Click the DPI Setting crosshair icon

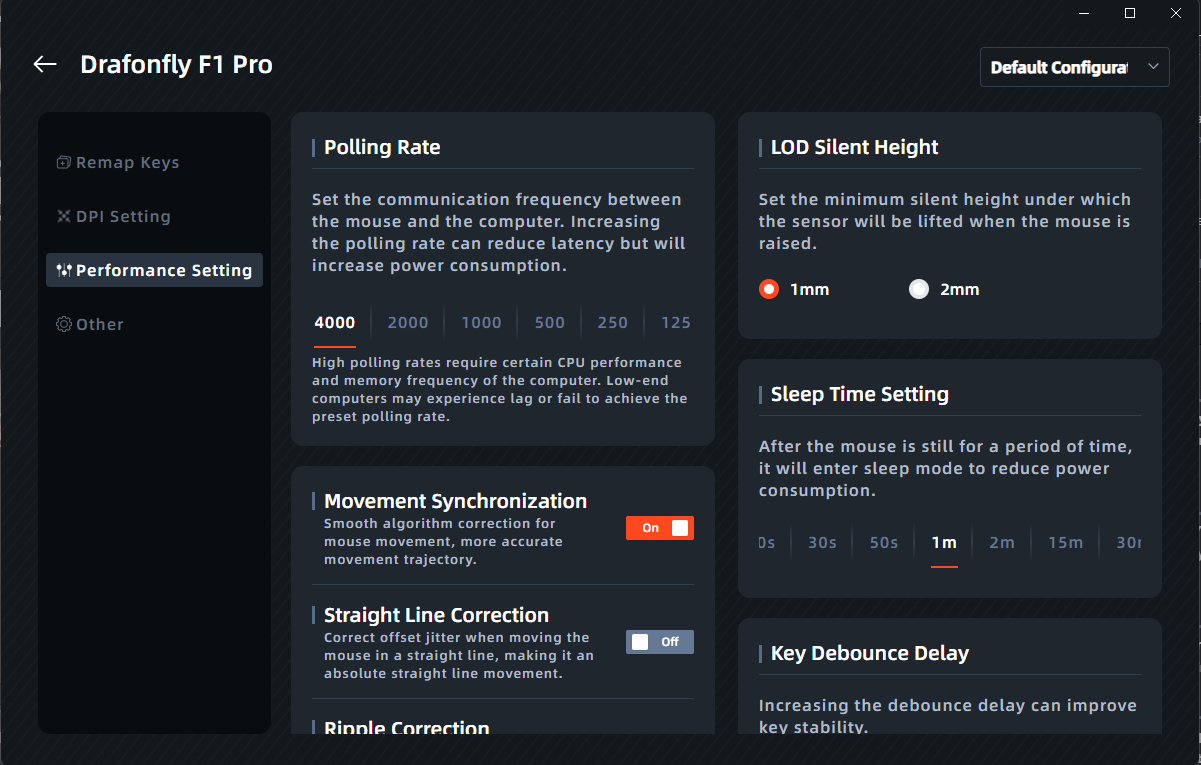coord(64,217)
